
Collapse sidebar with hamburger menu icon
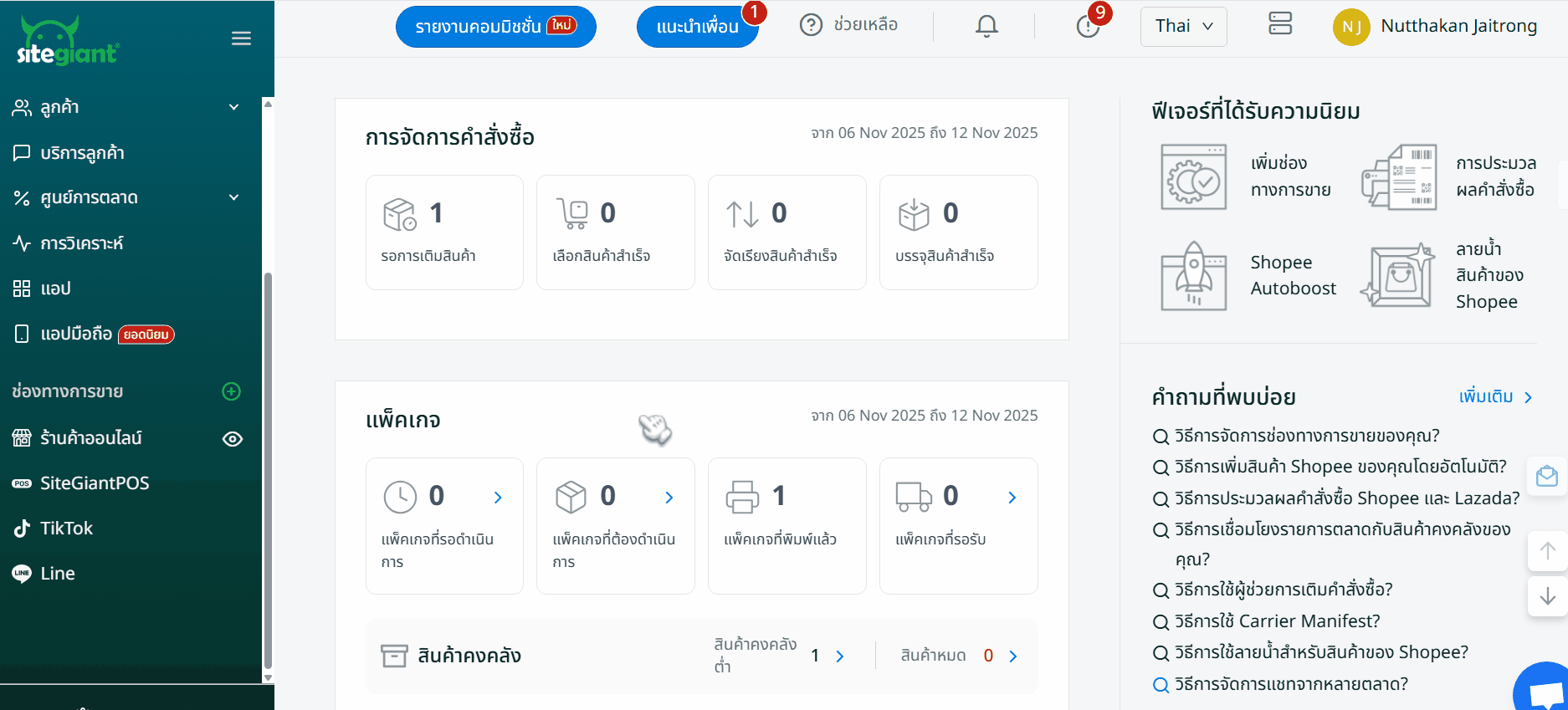[x=241, y=38]
